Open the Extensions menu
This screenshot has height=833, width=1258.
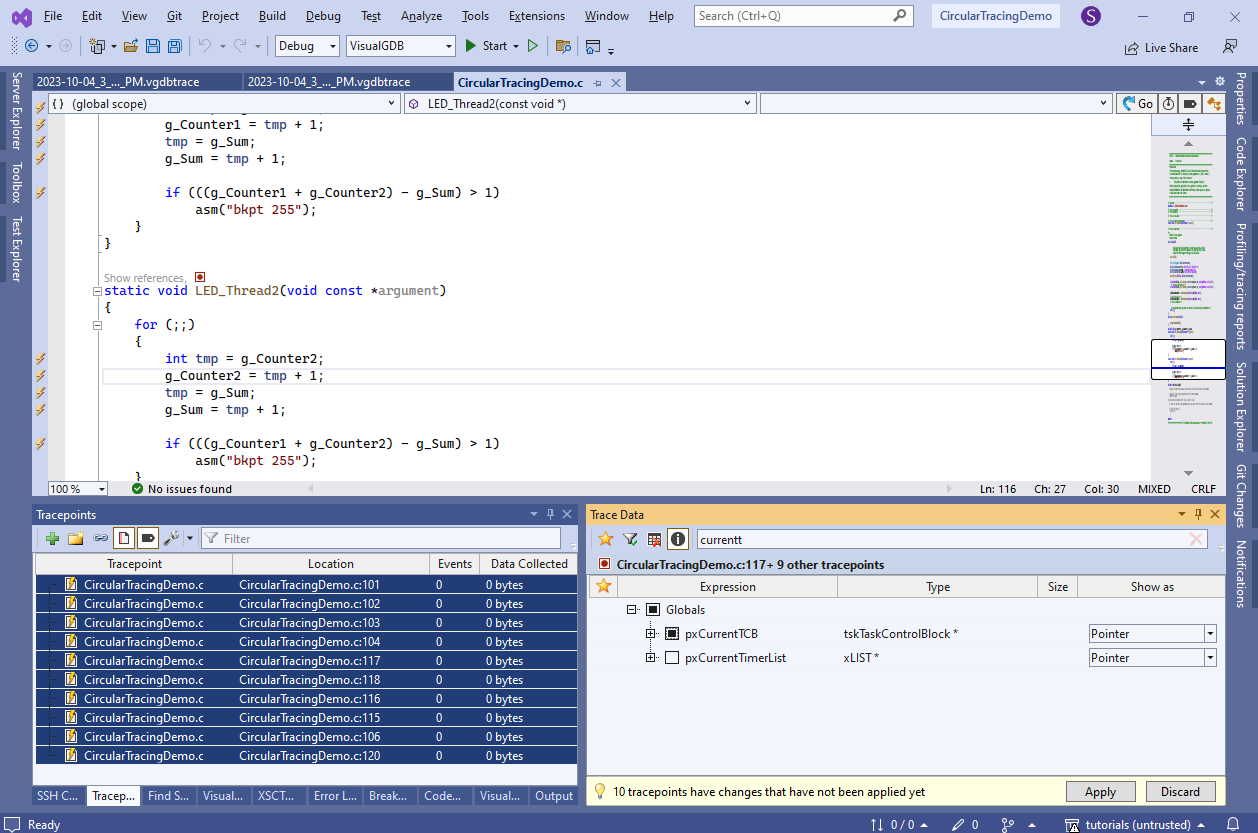tap(536, 16)
